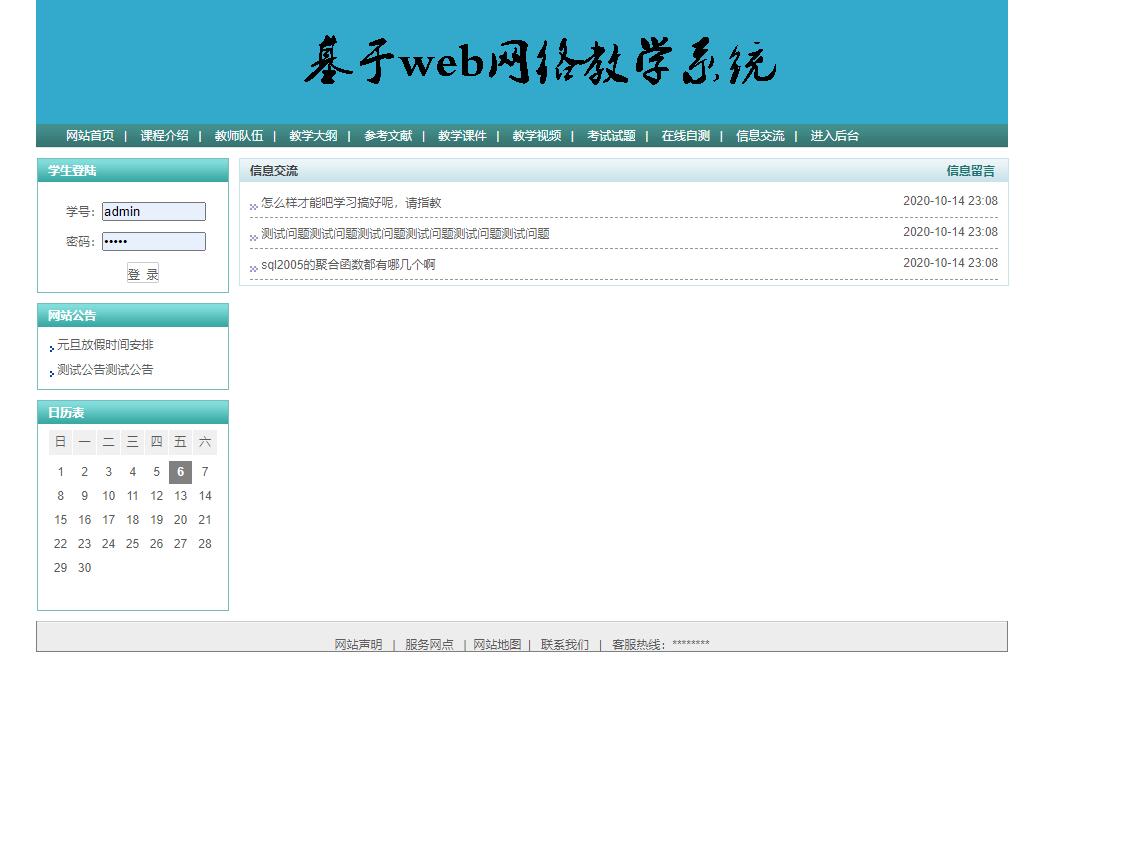Image resolution: width=1135 pixels, height=843 pixels.
Task: Click the 联系我们 footer link
Action: tap(564, 644)
